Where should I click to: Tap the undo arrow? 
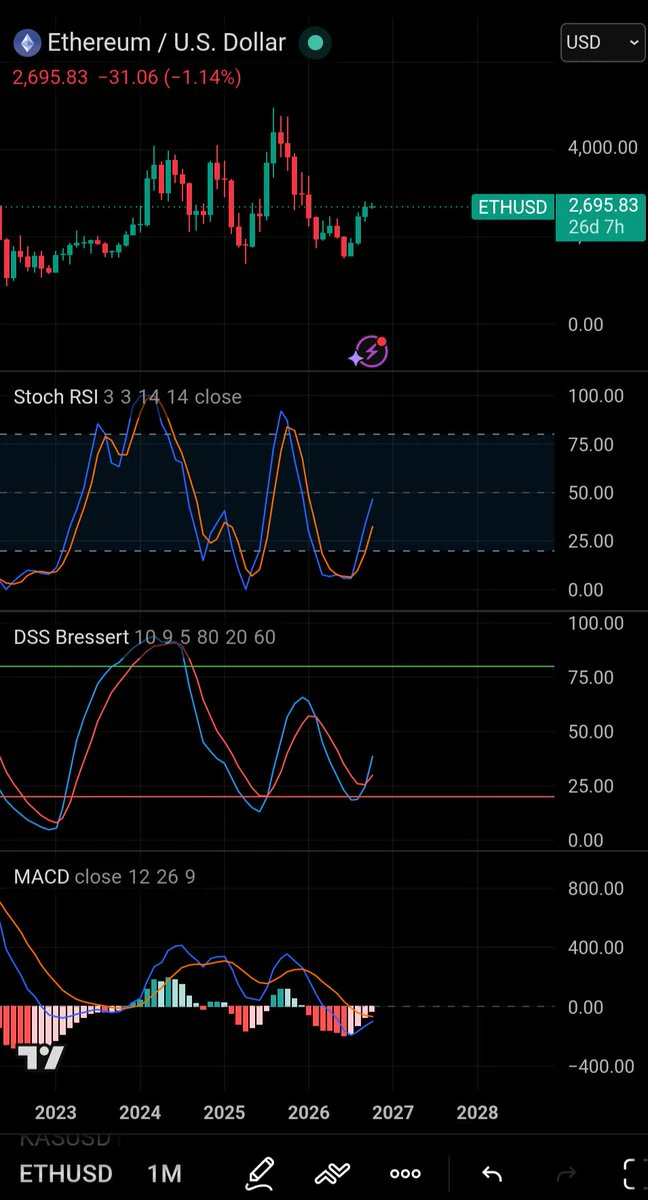point(491,1173)
